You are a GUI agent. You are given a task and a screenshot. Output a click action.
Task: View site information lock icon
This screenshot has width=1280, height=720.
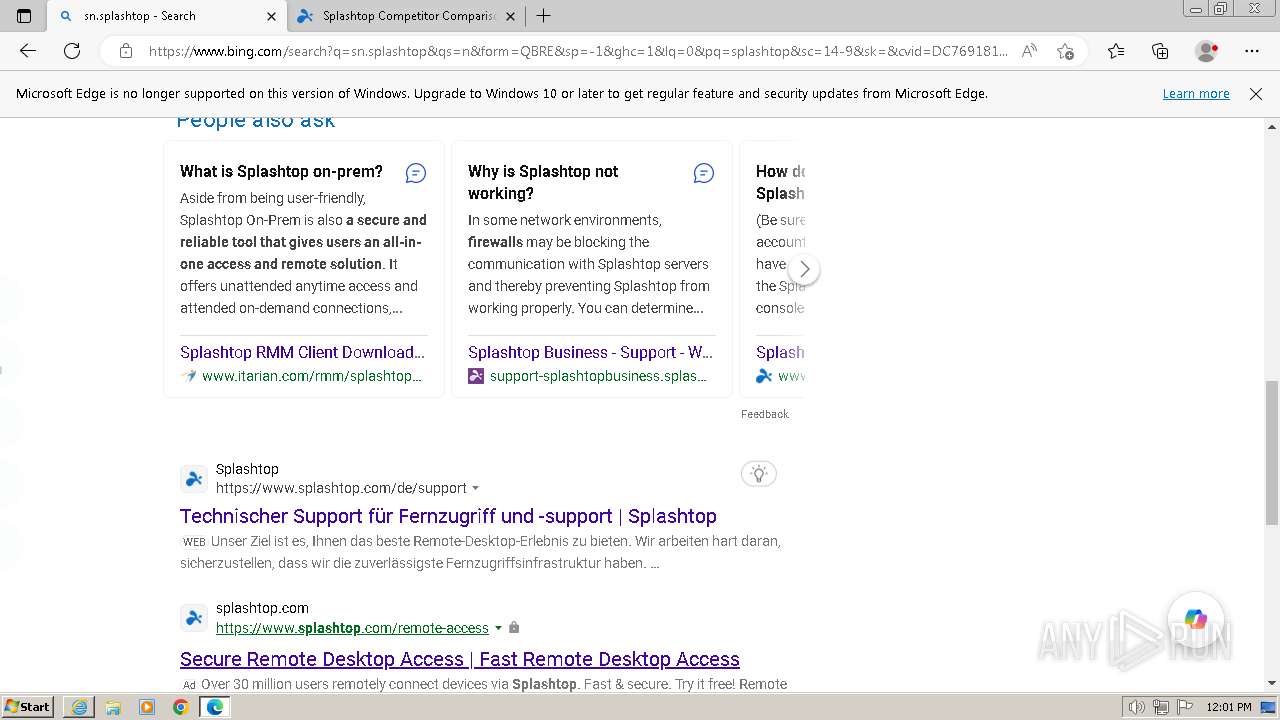tap(126, 51)
